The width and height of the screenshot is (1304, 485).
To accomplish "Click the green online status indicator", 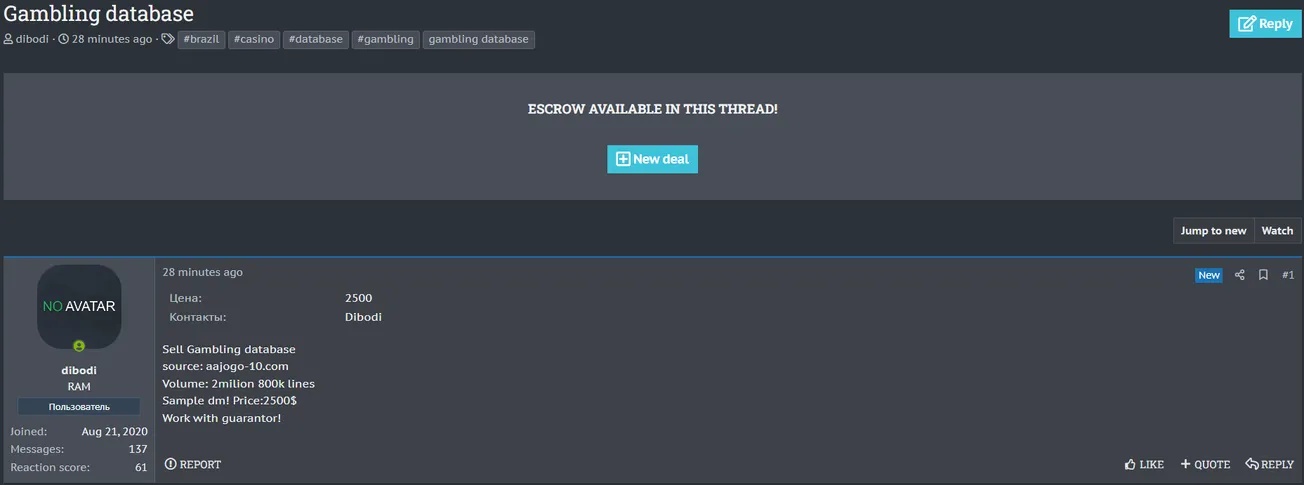I will tap(79, 346).
